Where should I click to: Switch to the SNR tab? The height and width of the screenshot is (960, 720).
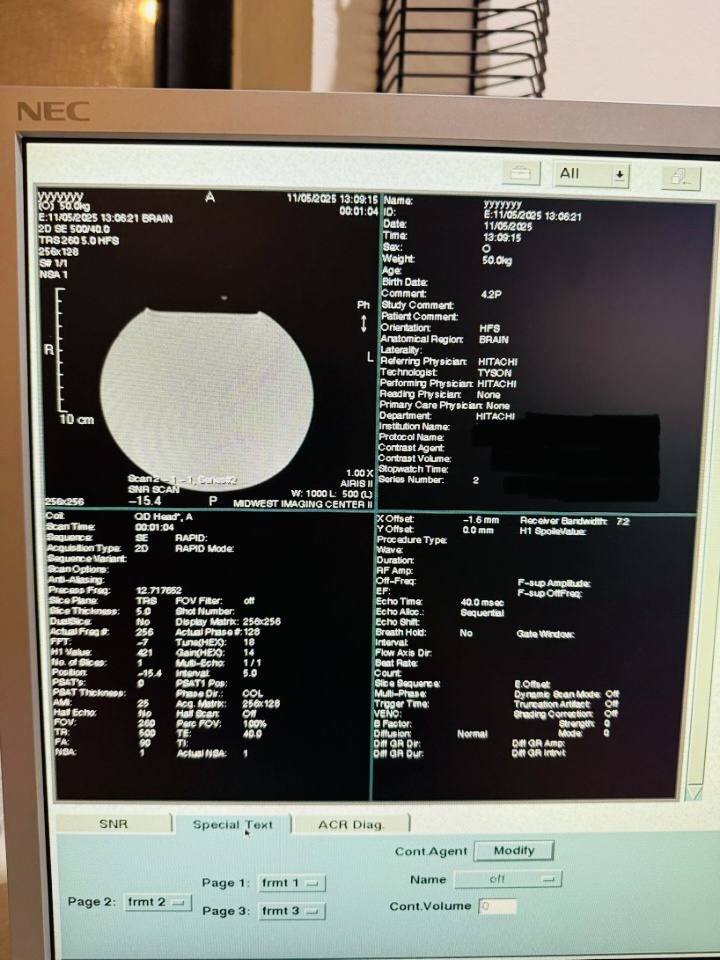click(x=113, y=824)
